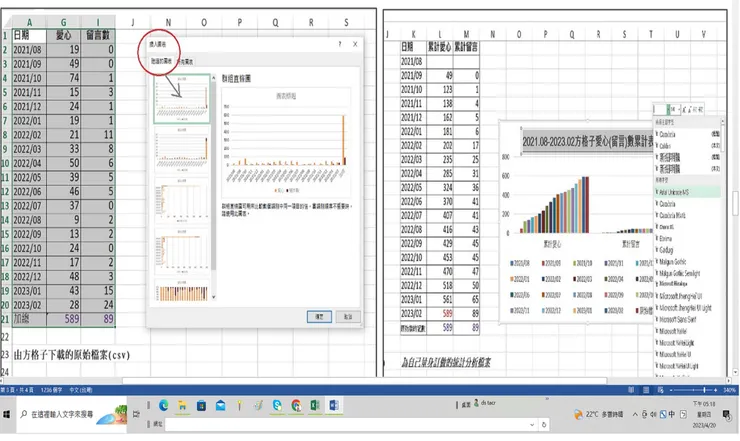
Task: Select column G header in left sheet
Action: [x=64, y=22]
